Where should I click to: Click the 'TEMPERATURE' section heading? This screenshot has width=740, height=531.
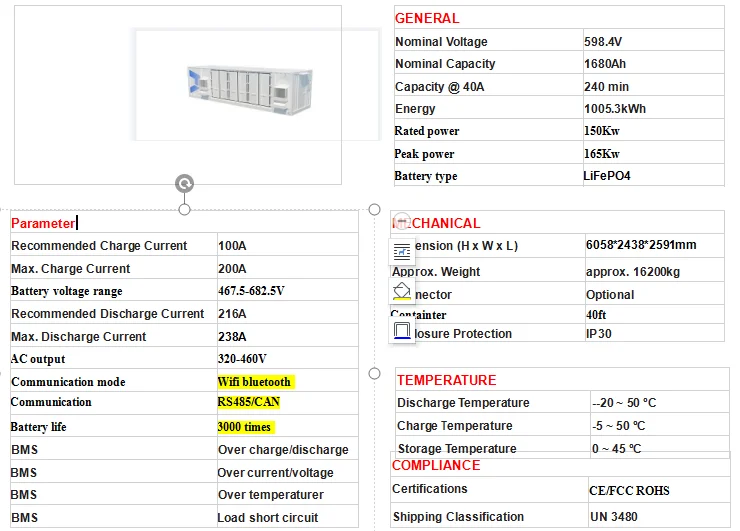[446, 380]
